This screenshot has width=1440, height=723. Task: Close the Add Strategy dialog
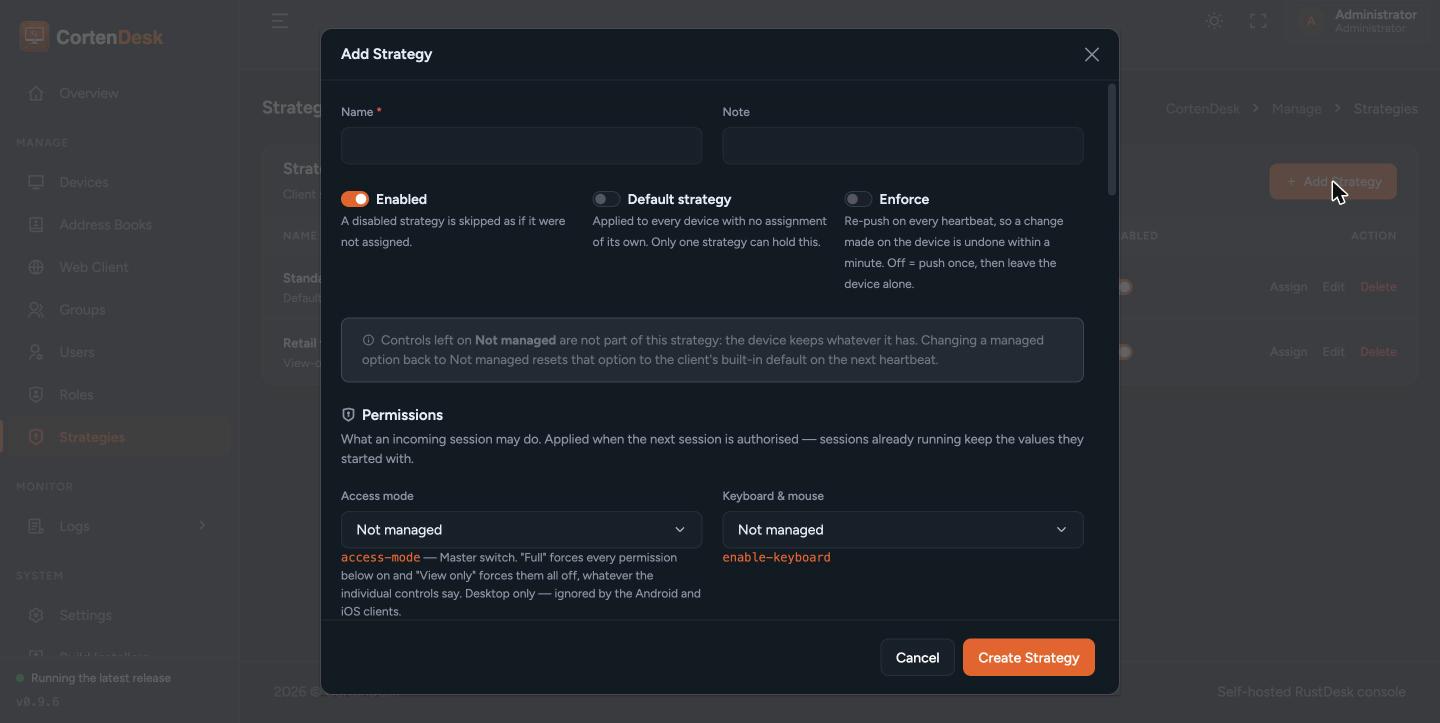pyautogui.click(x=1092, y=55)
